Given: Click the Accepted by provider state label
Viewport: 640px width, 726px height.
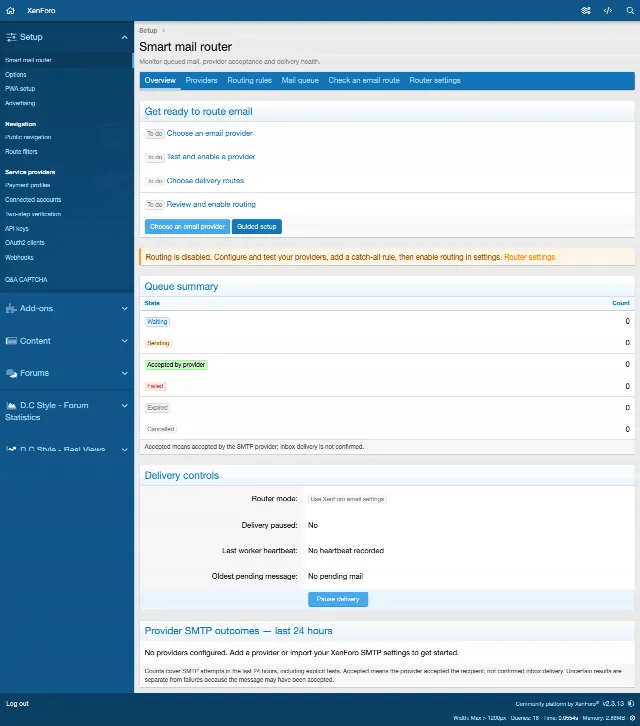Looking at the screenshot, I should [176, 365].
